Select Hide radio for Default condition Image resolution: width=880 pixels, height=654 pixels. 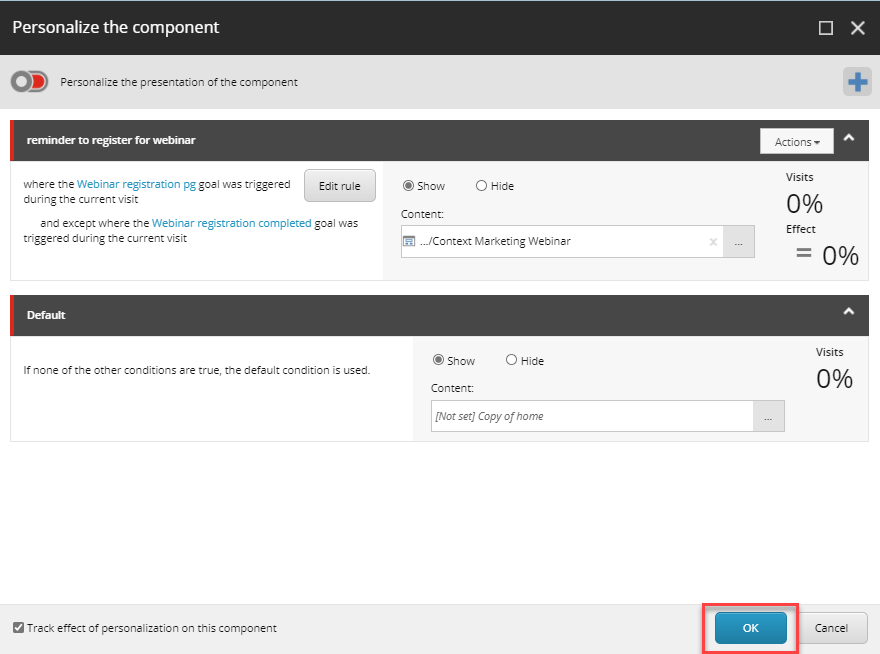pyautogui.click(x=511, y=360)
